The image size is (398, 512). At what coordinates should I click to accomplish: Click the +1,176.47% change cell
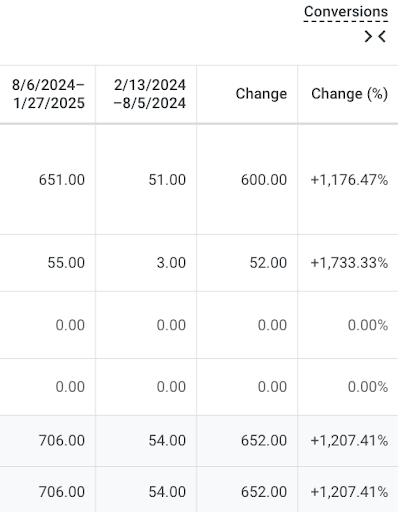349,180
